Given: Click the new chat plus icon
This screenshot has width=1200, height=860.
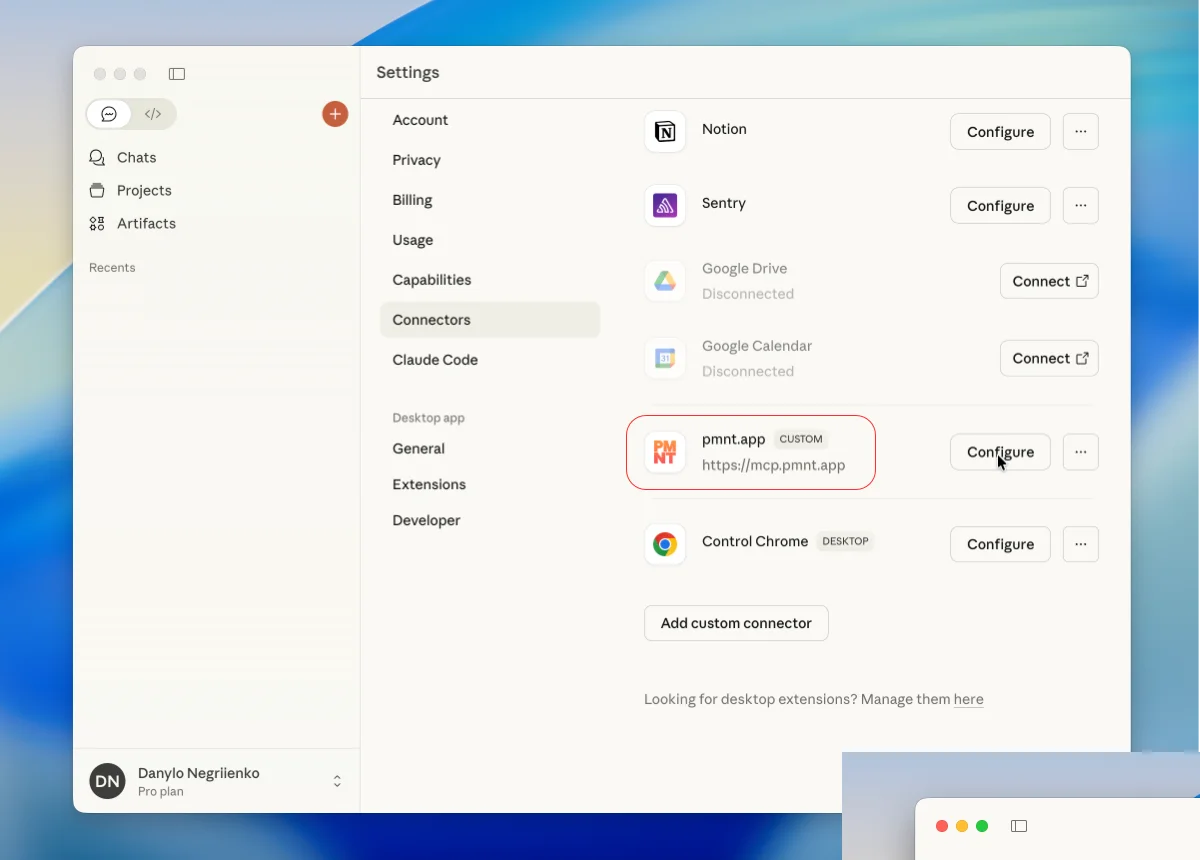Looking at the screenshot, I should click(335, 114).
